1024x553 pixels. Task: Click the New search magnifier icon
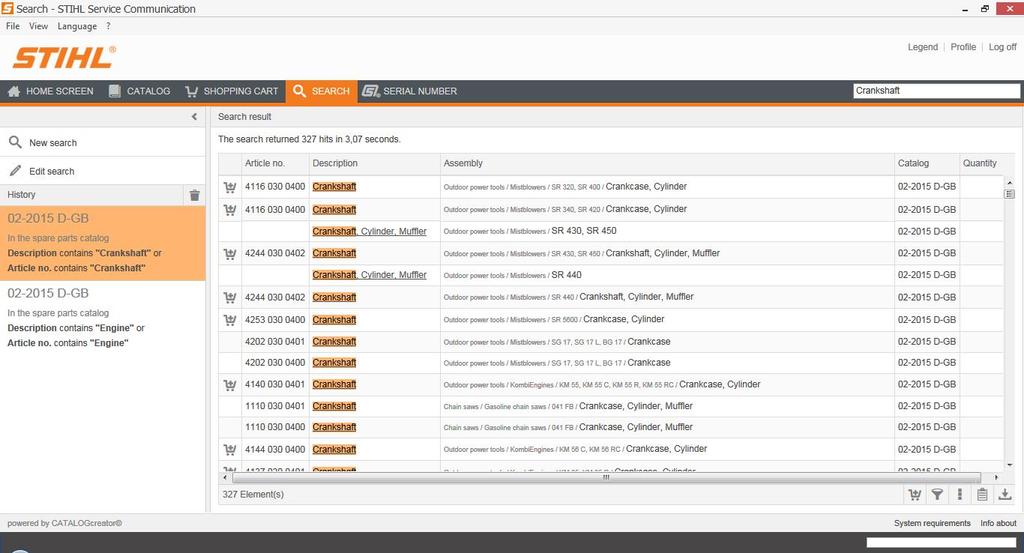tap(15, 142)
